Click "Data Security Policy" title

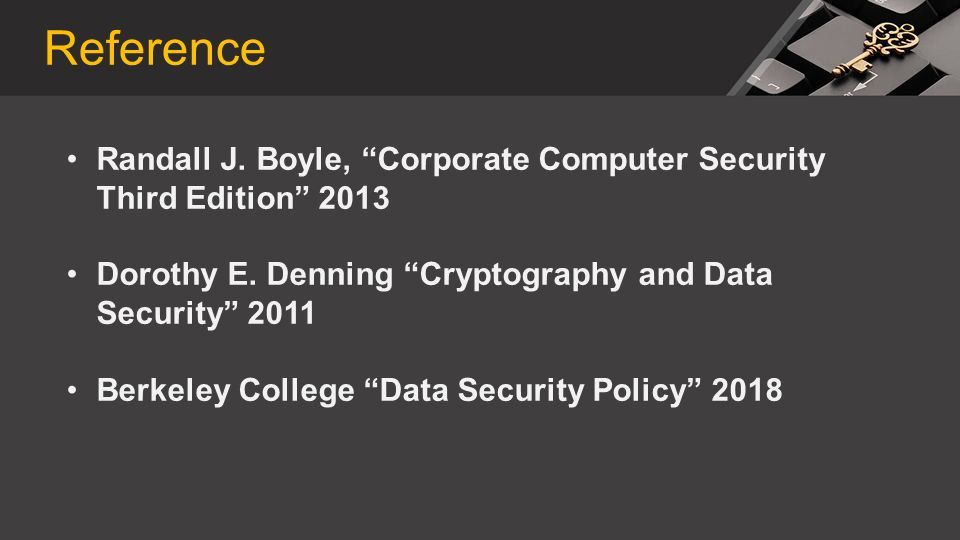pyautogui.click(x=533, y=390)
